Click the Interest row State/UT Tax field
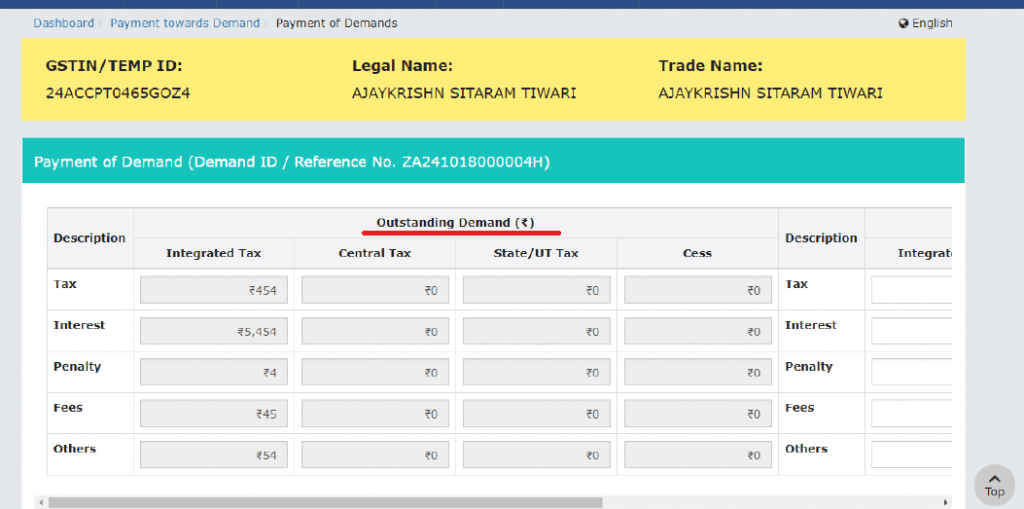Screen dimensions: 1024x509 coord(537,331)
